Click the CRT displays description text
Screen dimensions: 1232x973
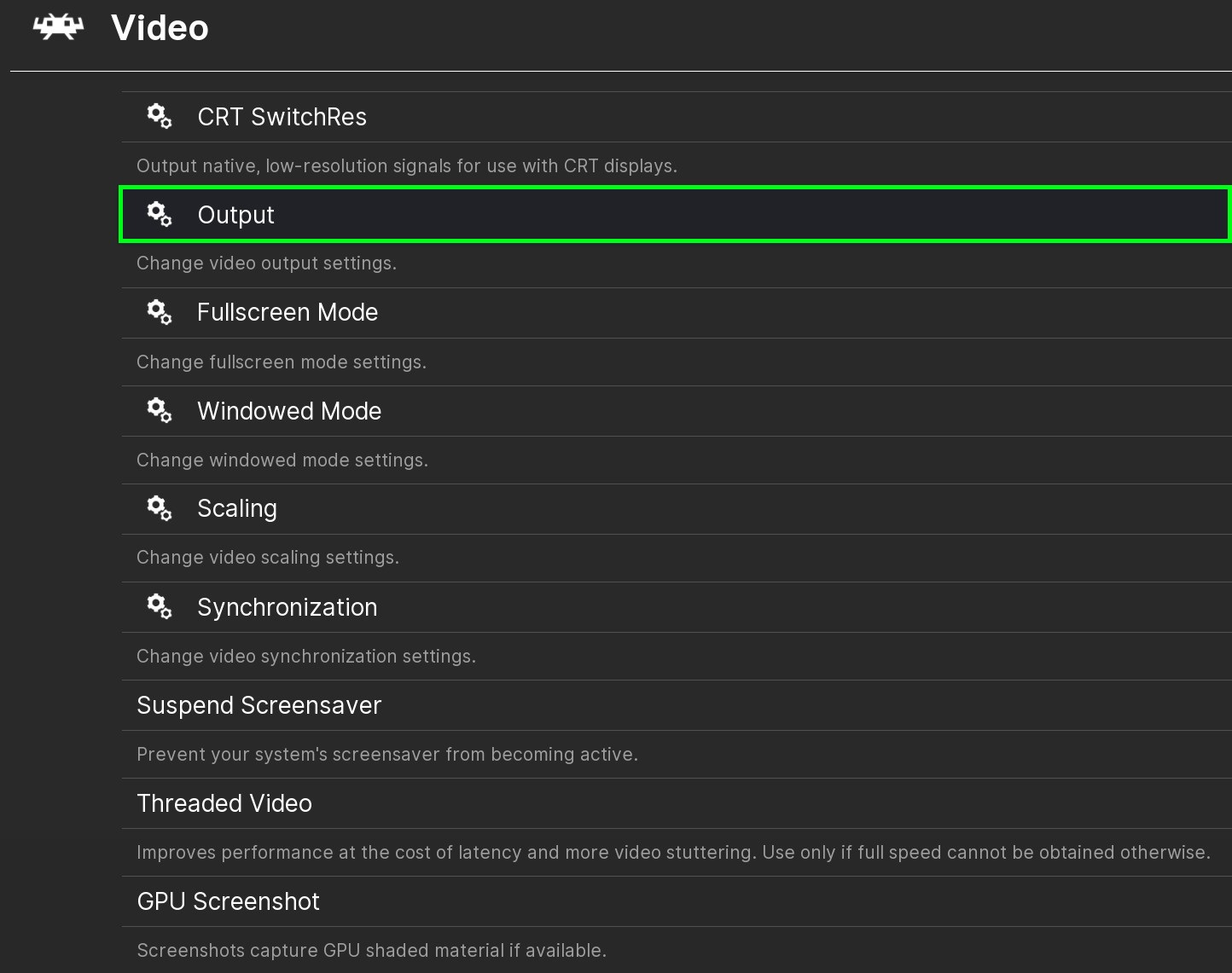tap(406, 165)
